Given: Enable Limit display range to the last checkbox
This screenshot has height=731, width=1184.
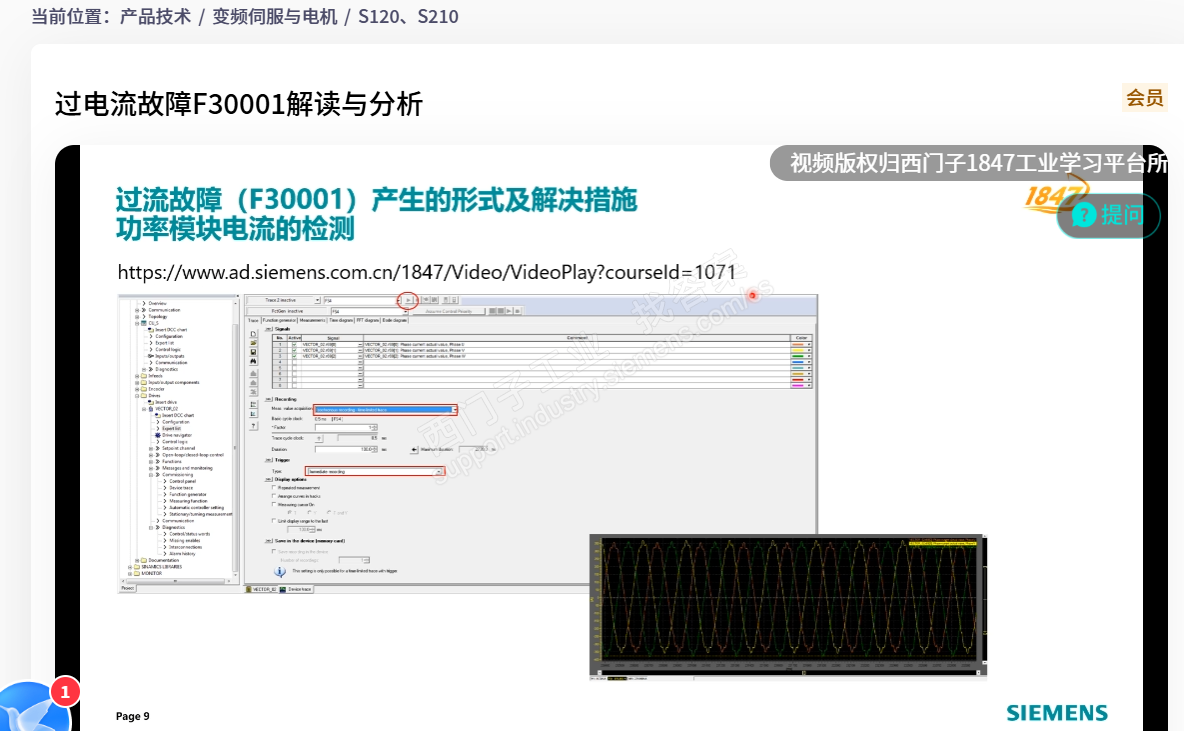Looking at the screenshot, I should click(x=274, y=520).
